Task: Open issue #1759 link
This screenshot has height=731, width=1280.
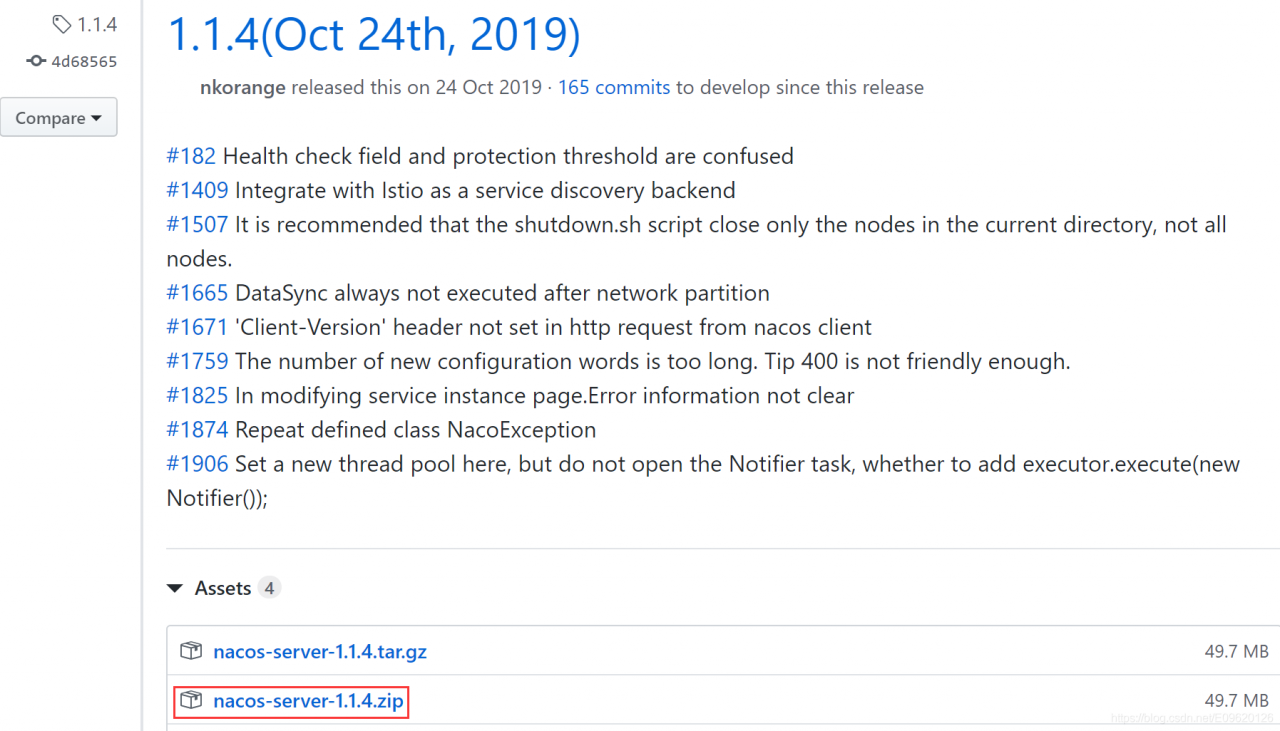Action: pos(197,361)
